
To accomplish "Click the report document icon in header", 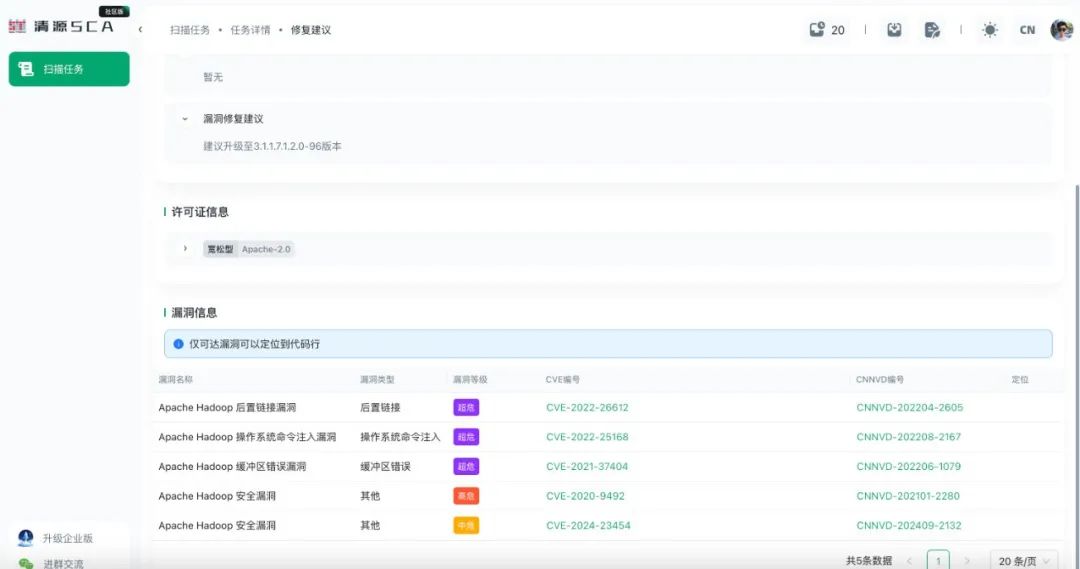I will [932, 30].
